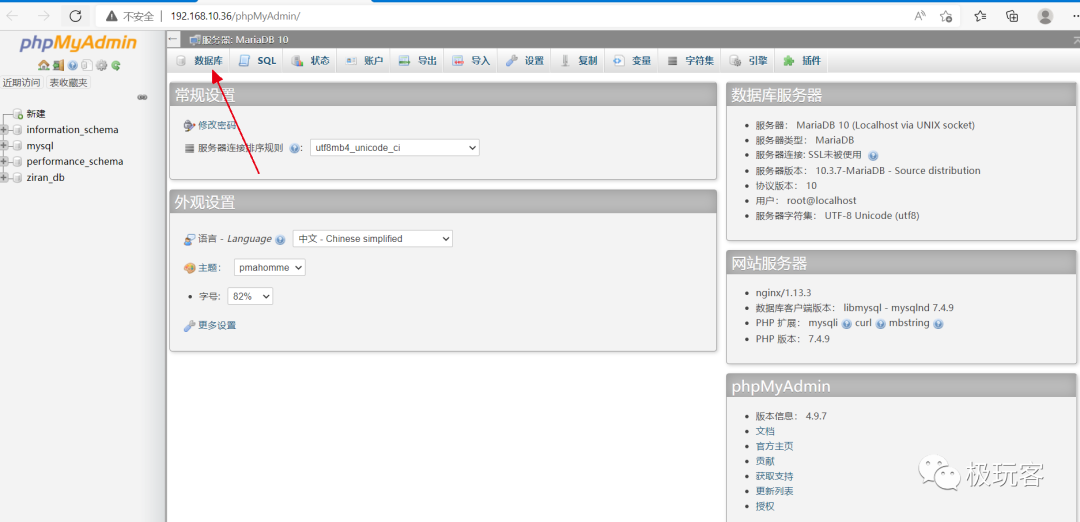Click the 服务器: MariaDB 10 breadcrumb
This screenshot has width=1080, height=522.
(x=245, y=40)
